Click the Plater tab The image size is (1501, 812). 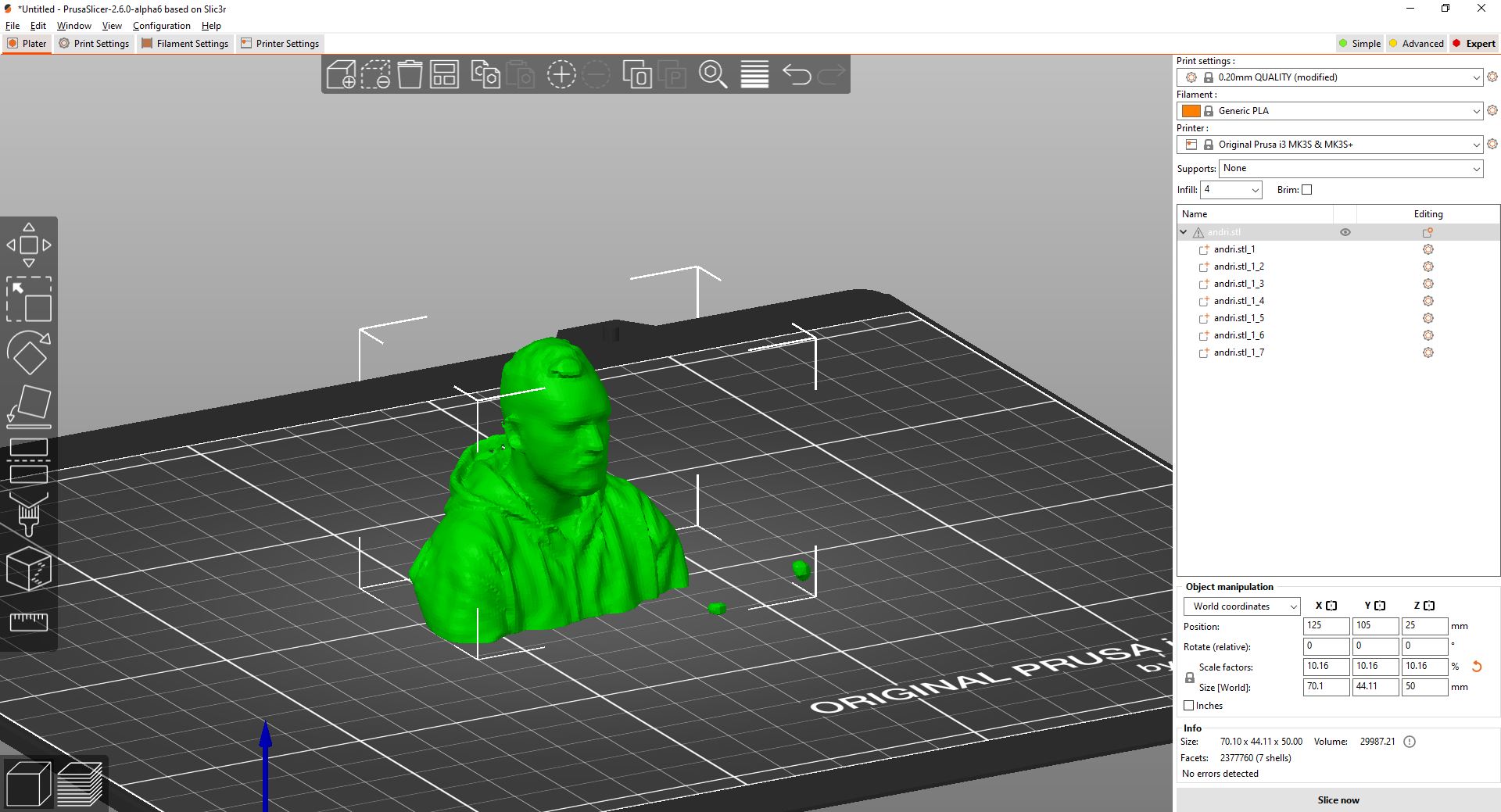[27, 44]
